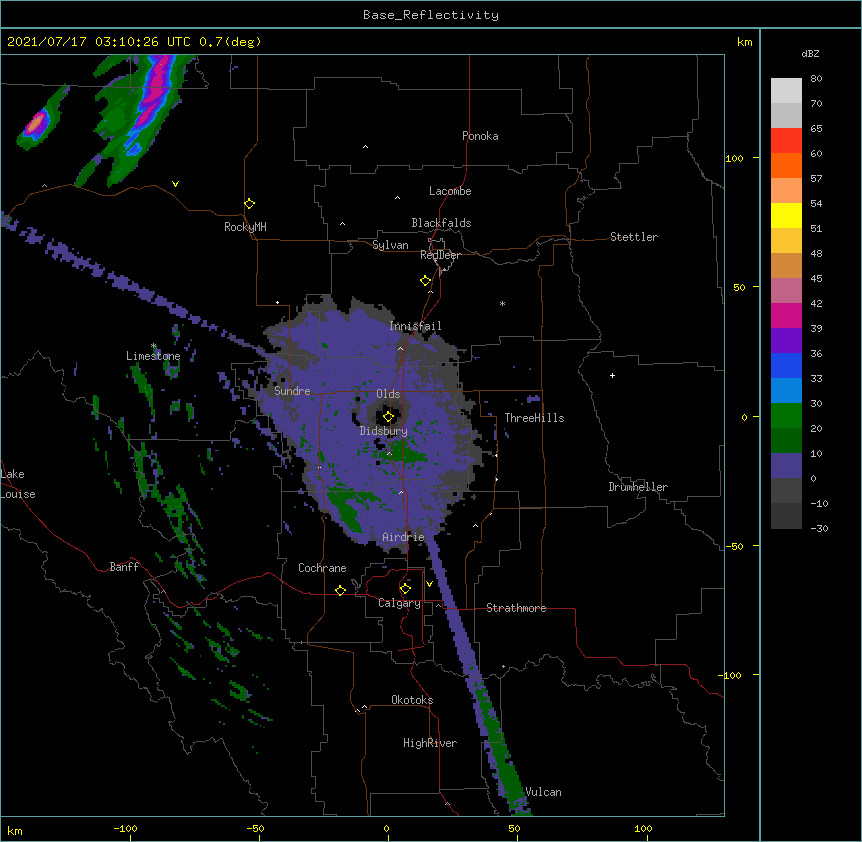Viewport: 862px width, 842px height.
Task: Pick the red 65-60 dBZ legend swatch
Action: [786, 141]
